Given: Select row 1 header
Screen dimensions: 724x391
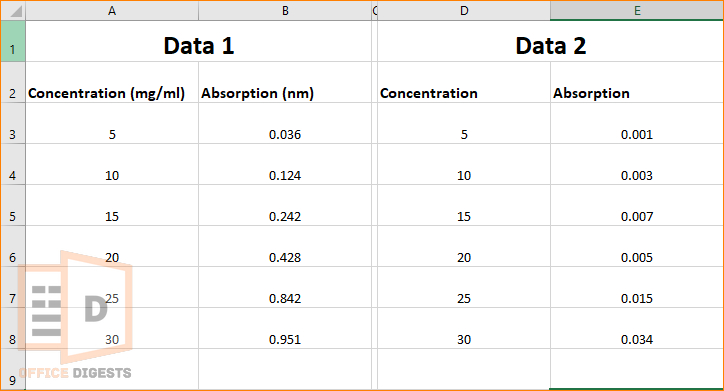Looking at the screenshot, I should click(13, 41).
